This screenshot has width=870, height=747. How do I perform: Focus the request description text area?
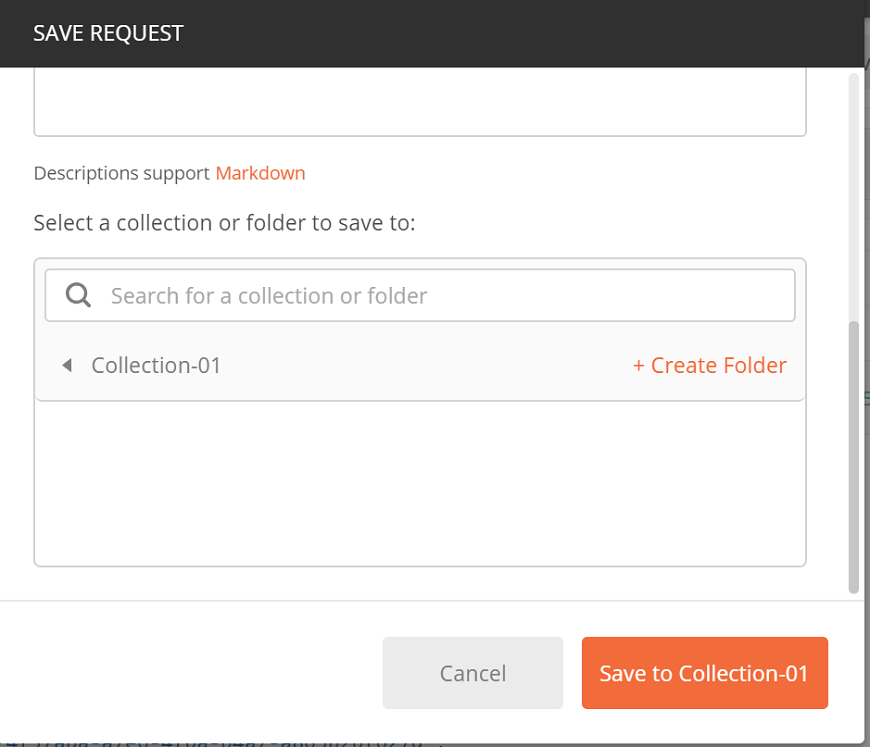pyautogui.click(x=420, y=102)
